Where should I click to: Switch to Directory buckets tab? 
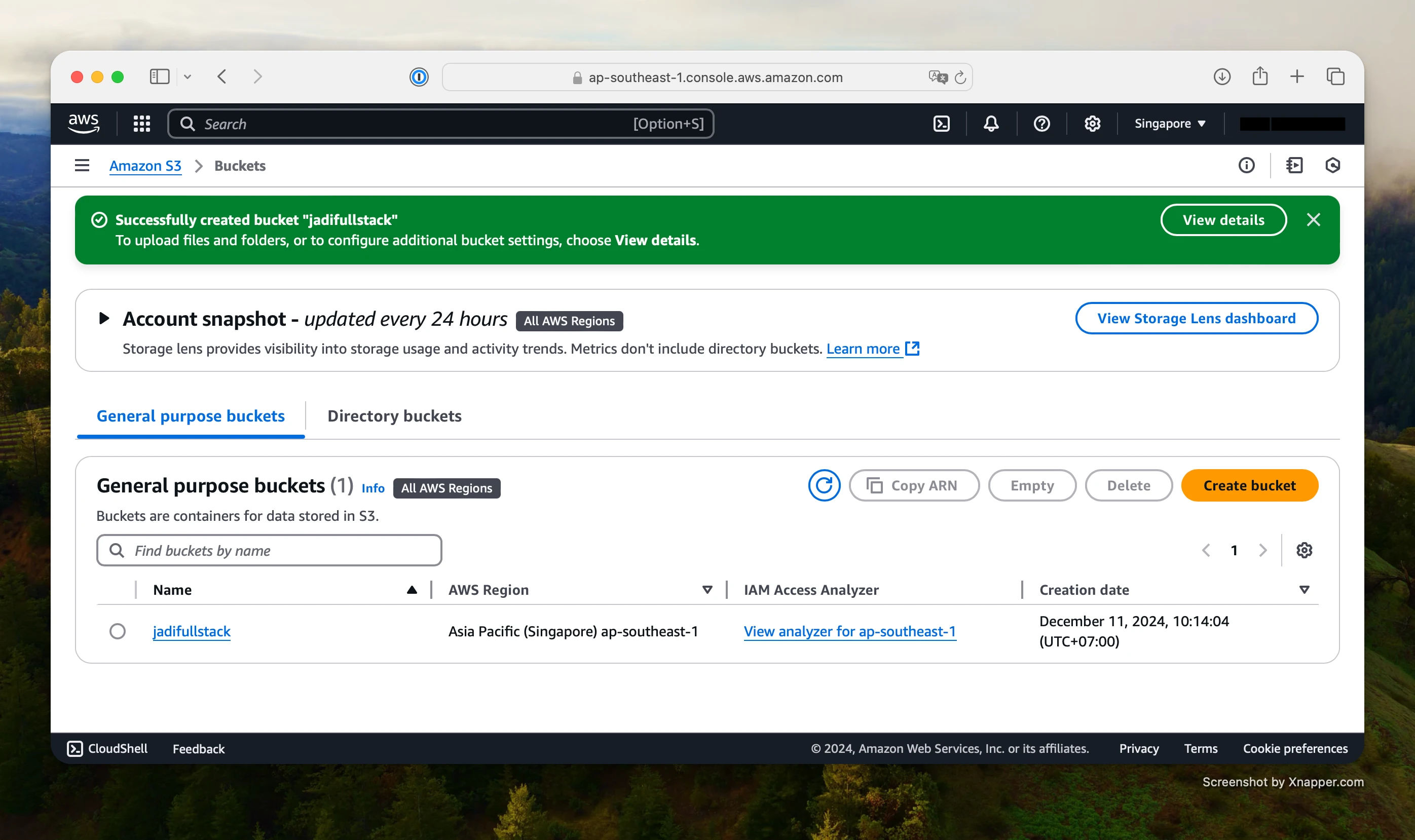pos(395,416)
